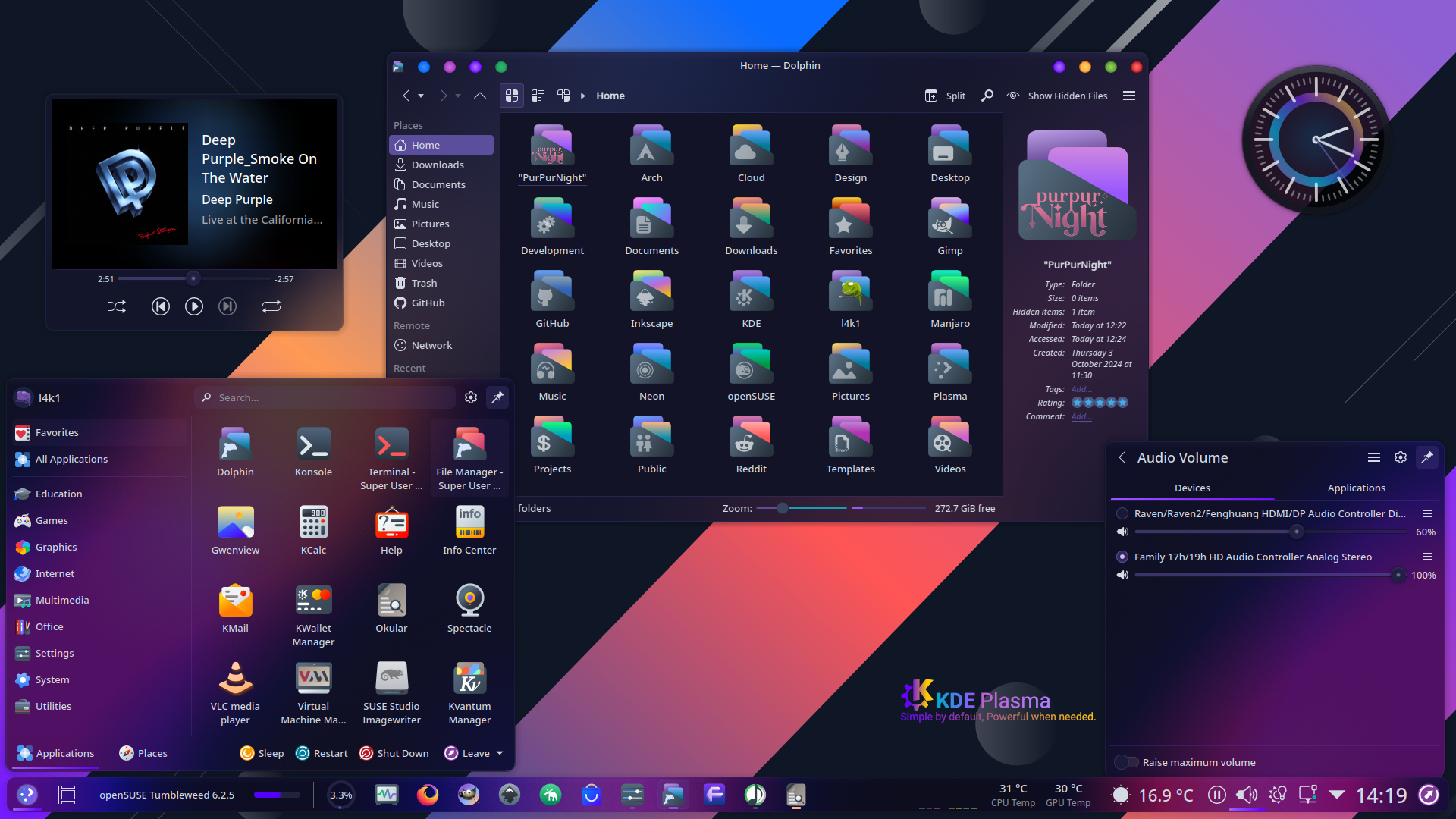Select Trash in Dolphin Places sidebar
1456x819 pixels.
click(x=441, y=283)
